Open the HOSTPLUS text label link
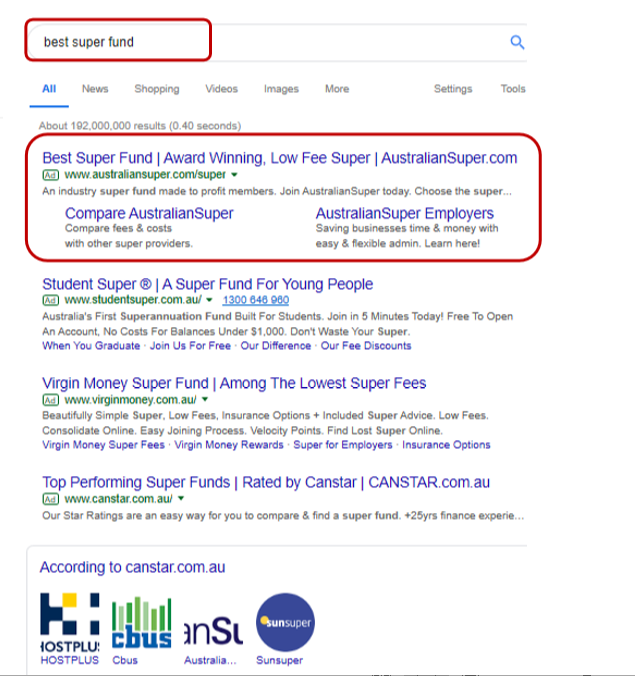The image size is (635, 676). point(70,660)
